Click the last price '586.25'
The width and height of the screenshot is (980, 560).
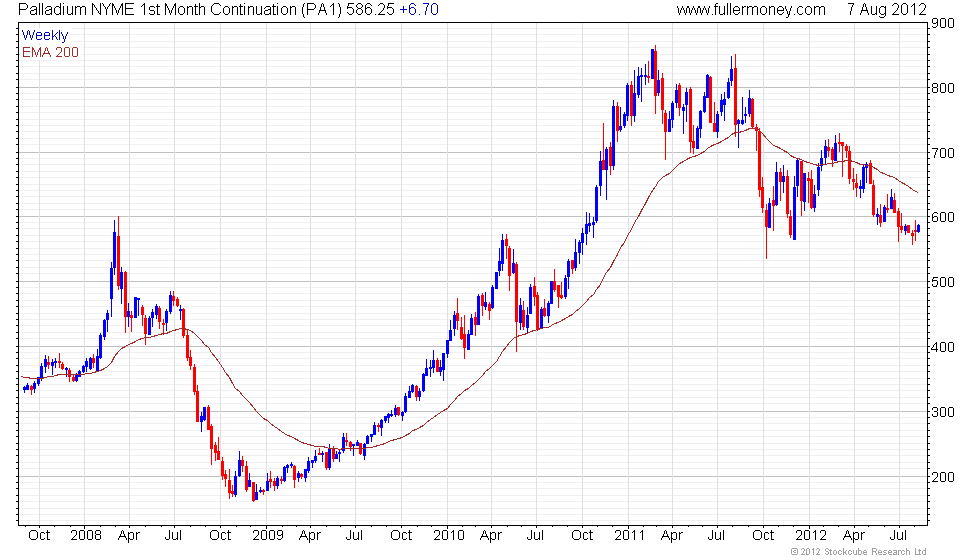click(x=371, y=10)
